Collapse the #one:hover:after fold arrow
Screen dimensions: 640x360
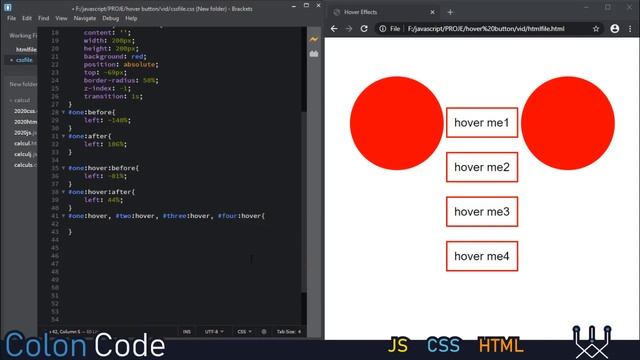tap(63, 192)
